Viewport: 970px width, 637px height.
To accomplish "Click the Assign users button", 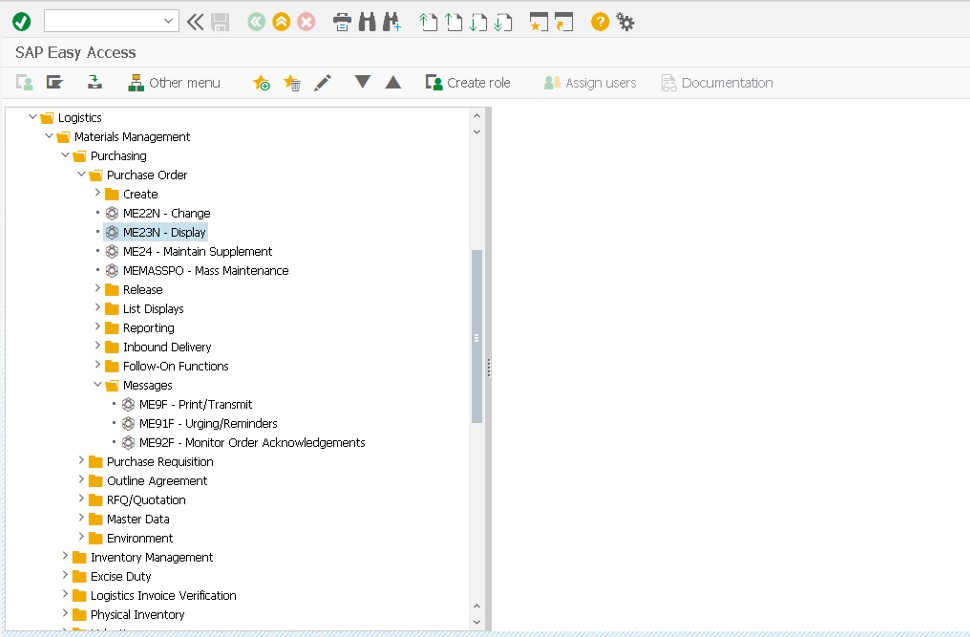I will tap(590, 83).
